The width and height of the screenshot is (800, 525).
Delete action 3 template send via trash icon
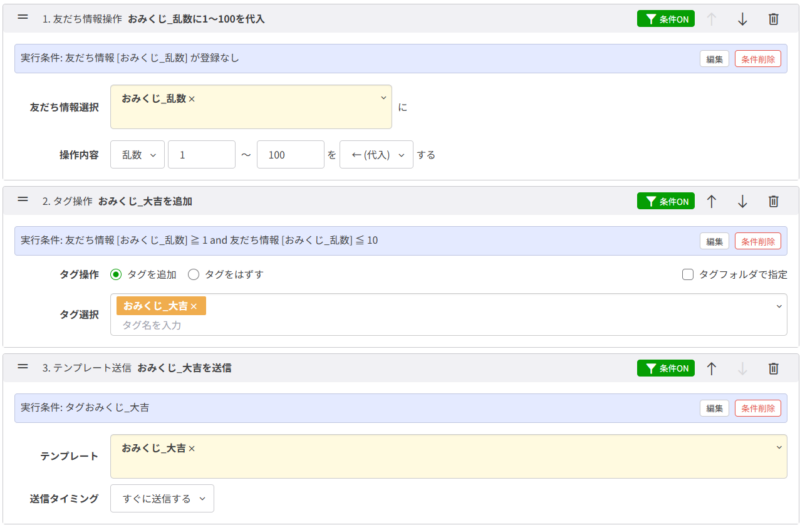(x=773, y=368)
